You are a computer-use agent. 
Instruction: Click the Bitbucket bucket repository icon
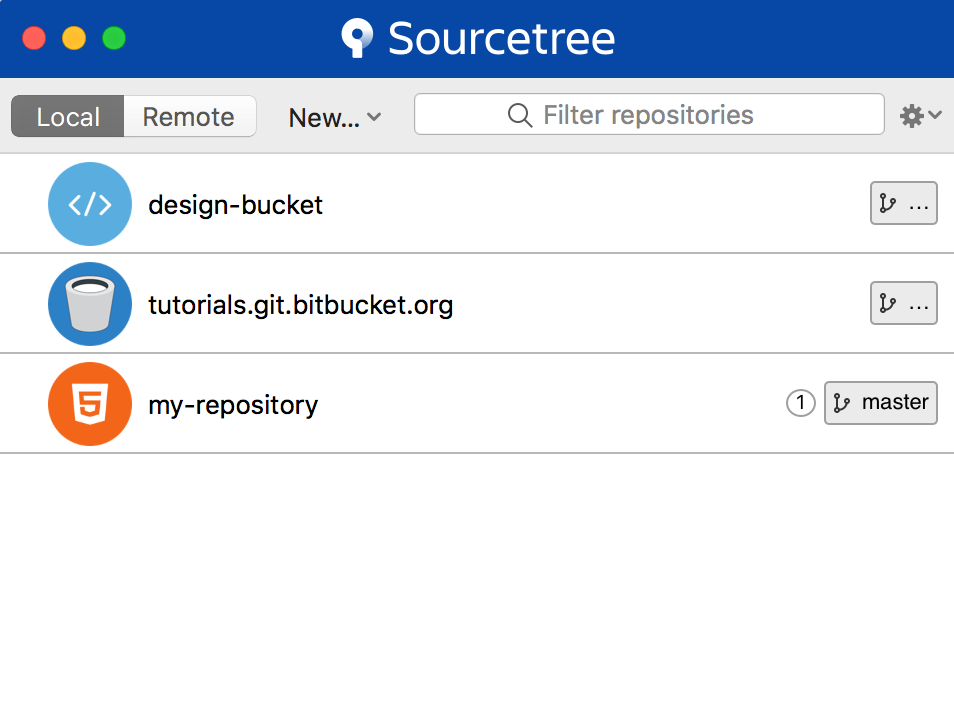(90, 304)
